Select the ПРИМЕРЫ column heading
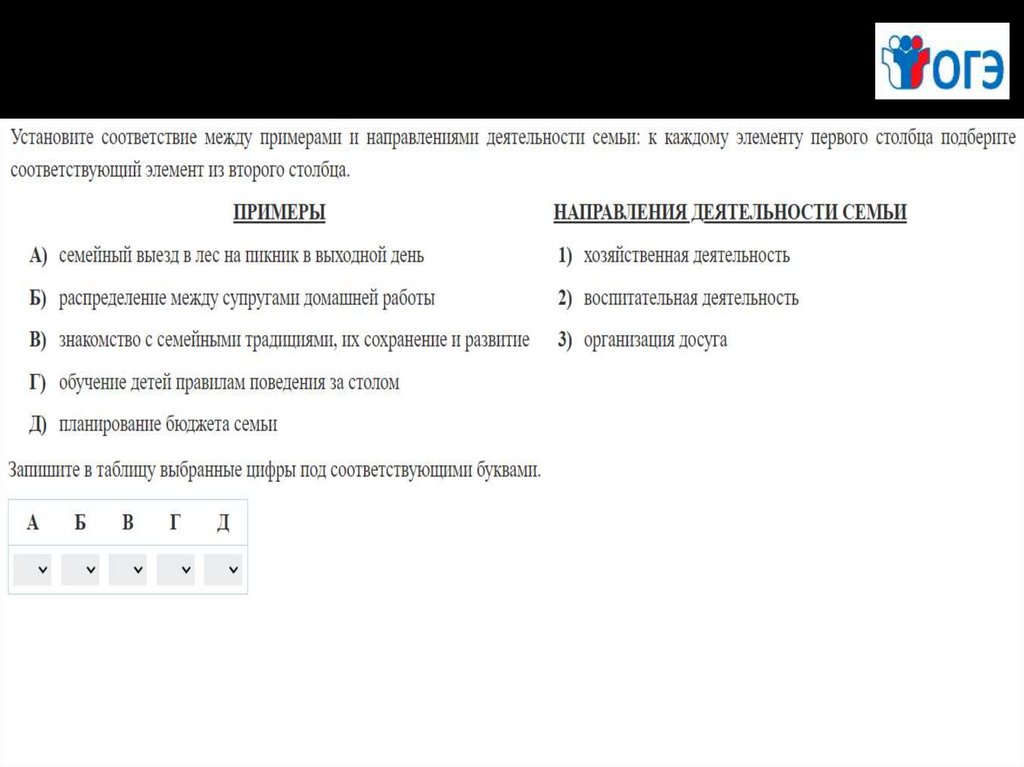1024x767 pixels. tap(279, 212)
